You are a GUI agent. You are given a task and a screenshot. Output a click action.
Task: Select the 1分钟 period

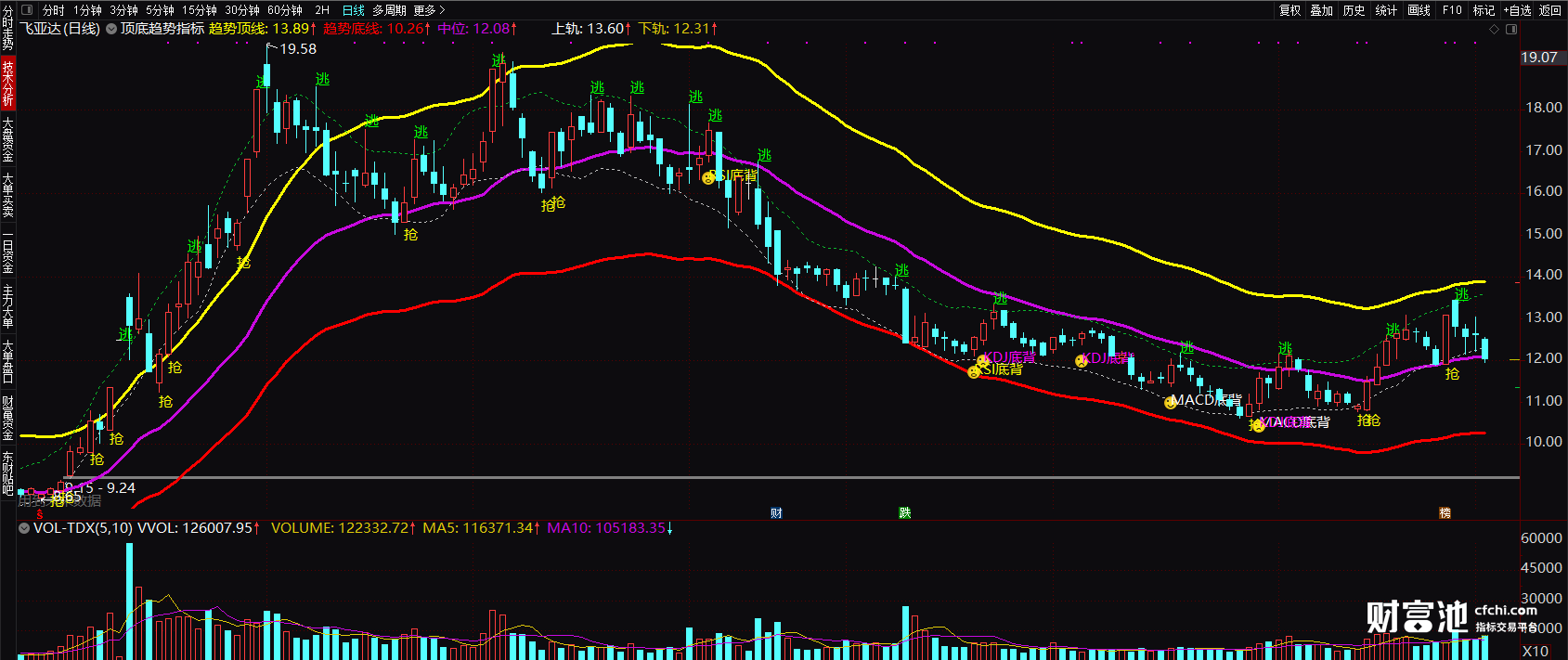(88, 10)
